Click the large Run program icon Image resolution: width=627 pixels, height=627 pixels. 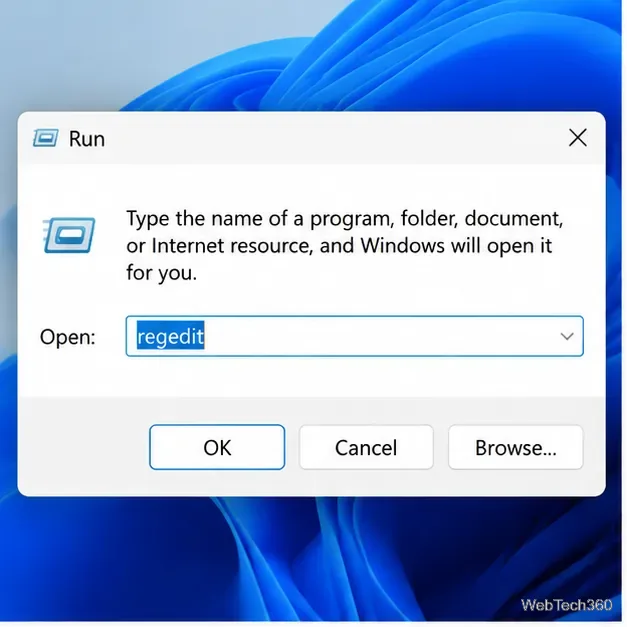[69, 235]
